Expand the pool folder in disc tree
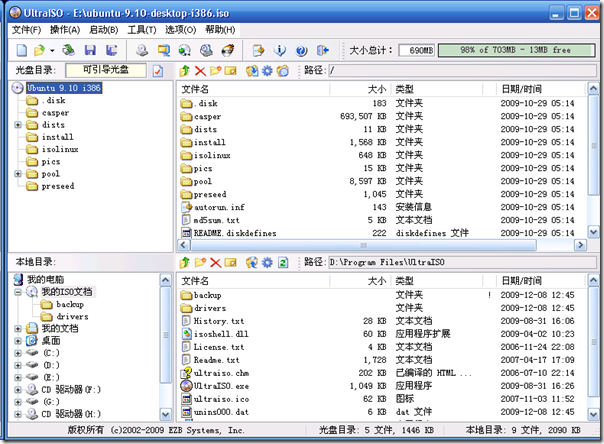604x444 pixels. (x=18, y=174)
